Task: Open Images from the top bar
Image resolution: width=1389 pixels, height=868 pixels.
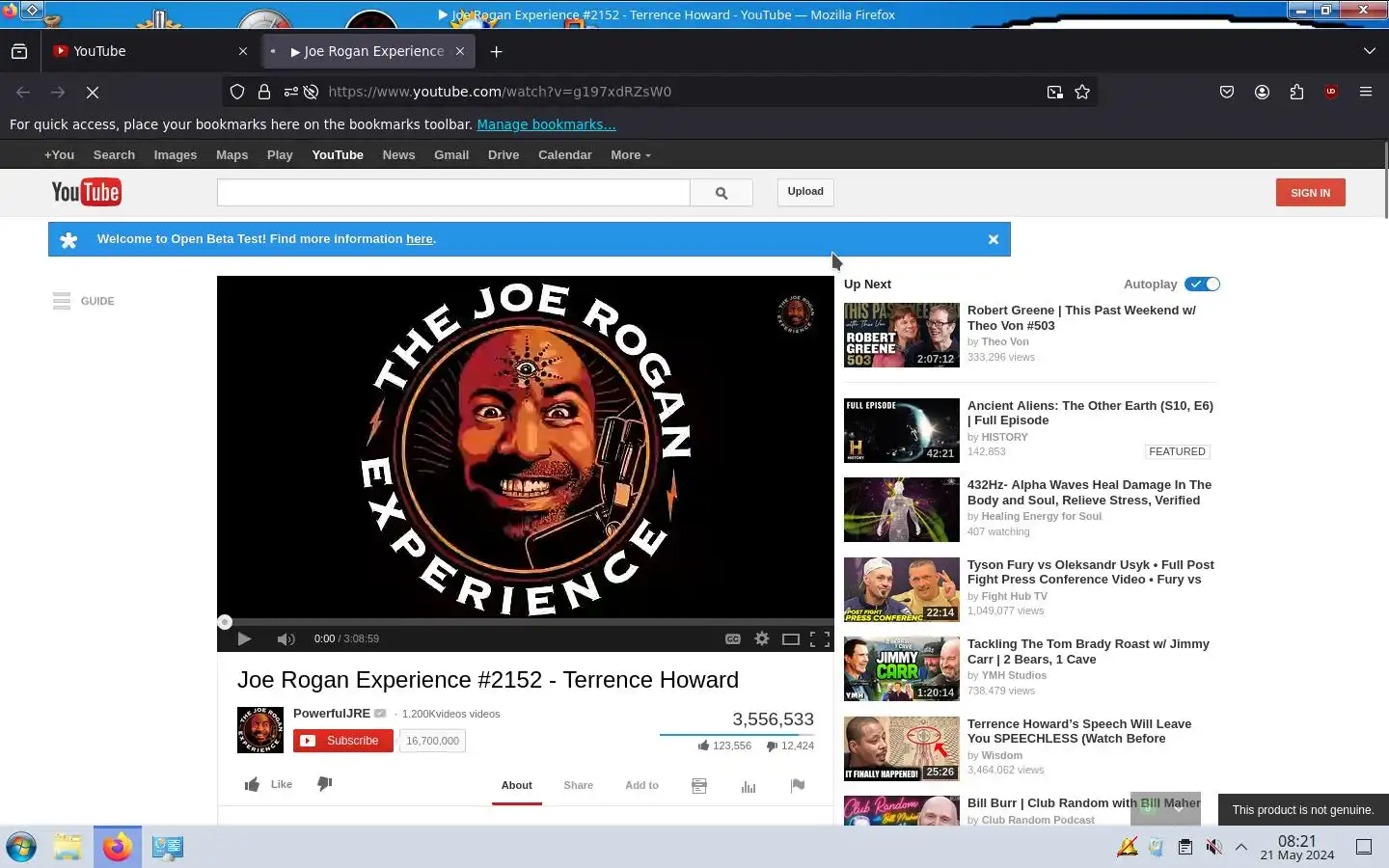Action: [176, 154]
